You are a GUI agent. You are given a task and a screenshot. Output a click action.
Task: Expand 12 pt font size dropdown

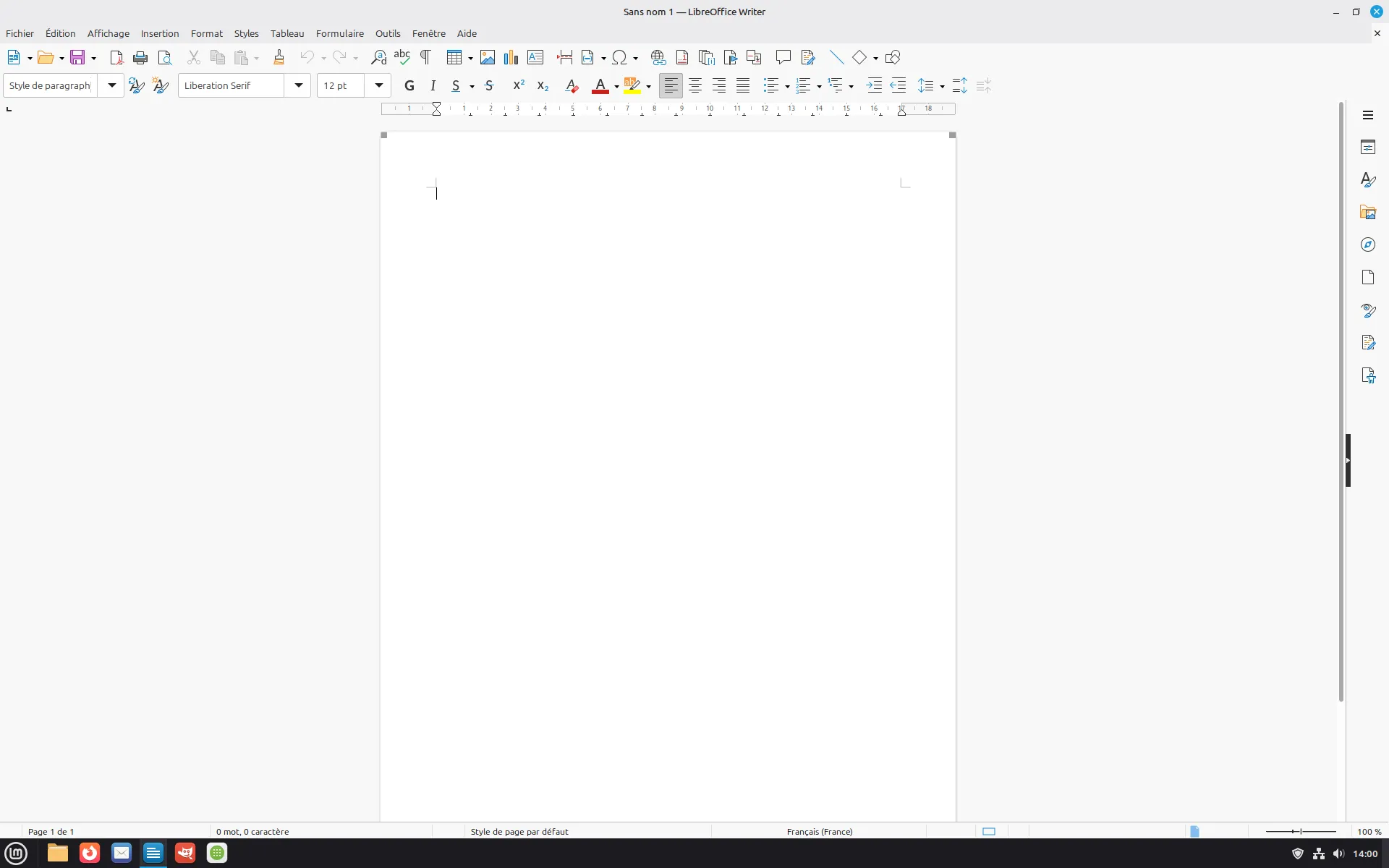[x=378, y=85]
